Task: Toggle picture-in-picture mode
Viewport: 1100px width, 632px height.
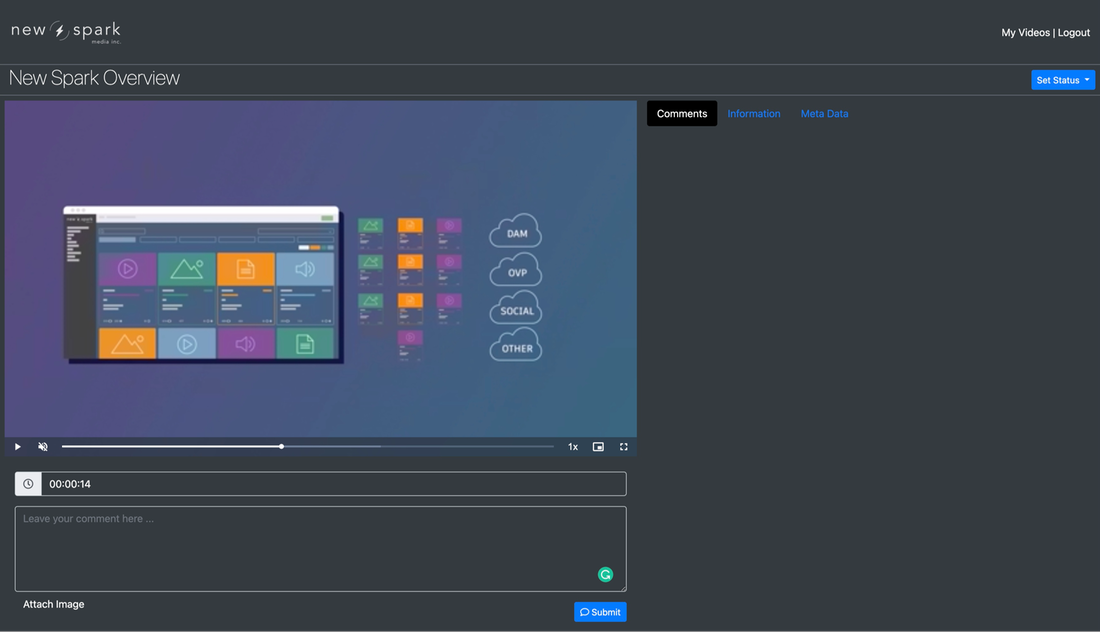Action: [x=598, y=447]
